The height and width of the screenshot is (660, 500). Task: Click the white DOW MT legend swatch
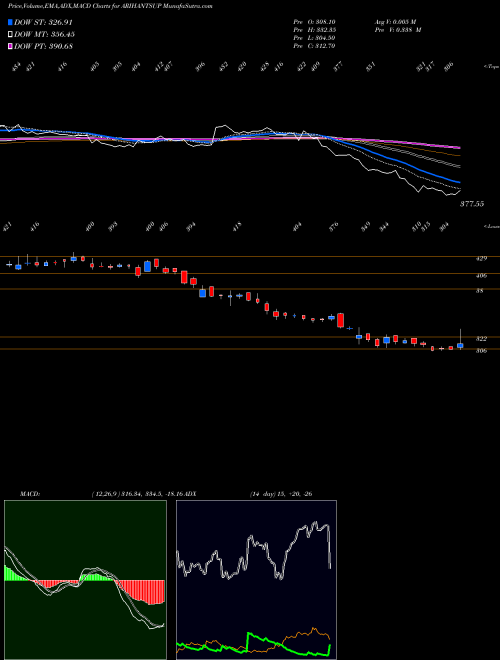point(11,34)
